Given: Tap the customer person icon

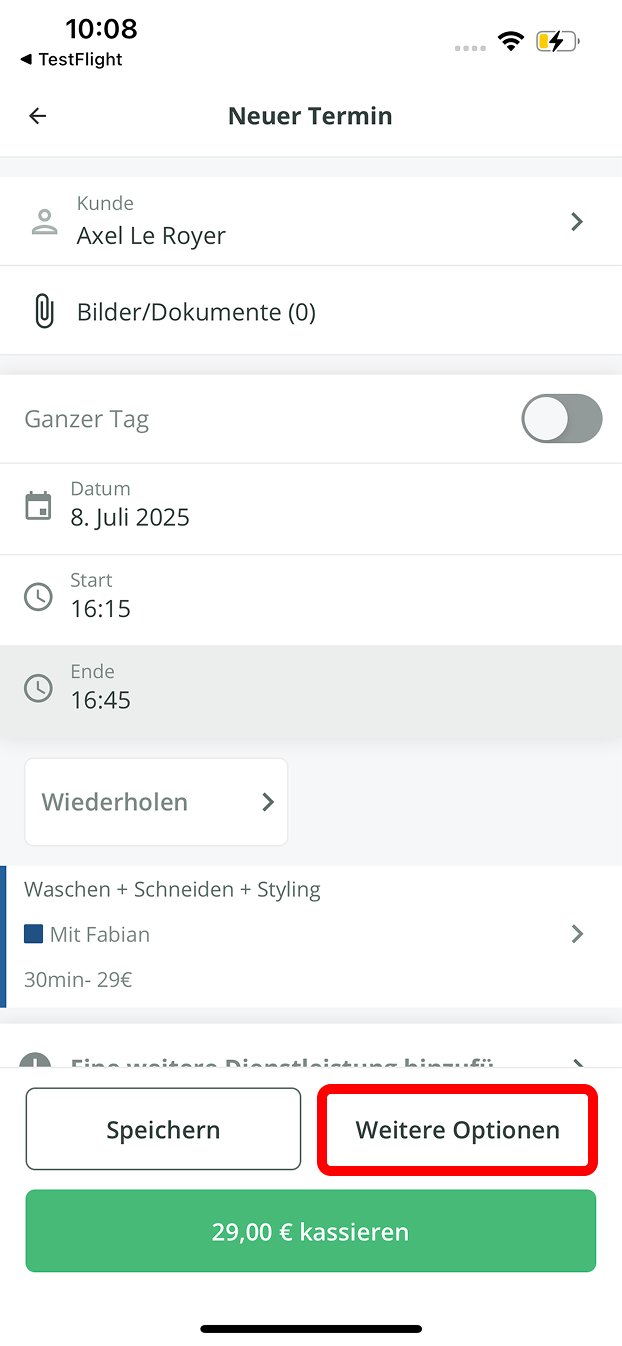Looking at the screenshot, I should (44, 222).
